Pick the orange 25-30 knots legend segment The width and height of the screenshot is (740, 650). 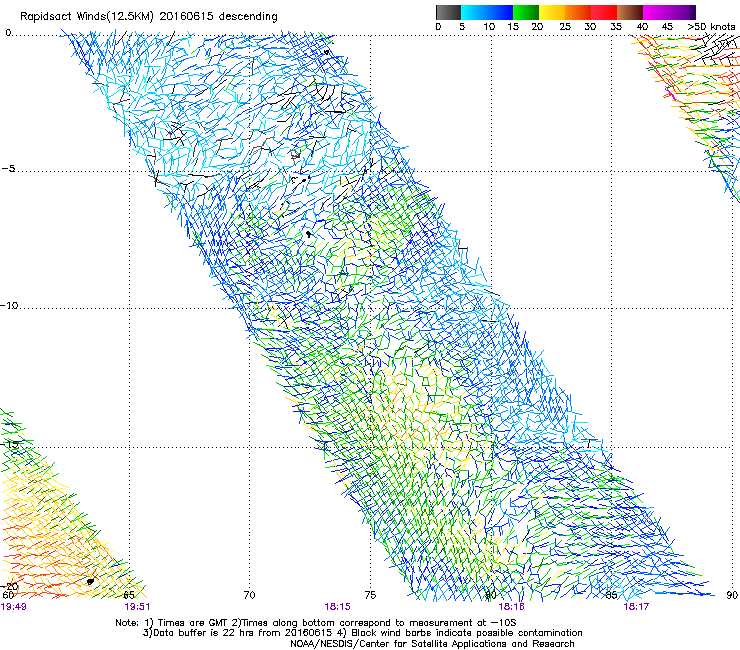pos(578,12)
